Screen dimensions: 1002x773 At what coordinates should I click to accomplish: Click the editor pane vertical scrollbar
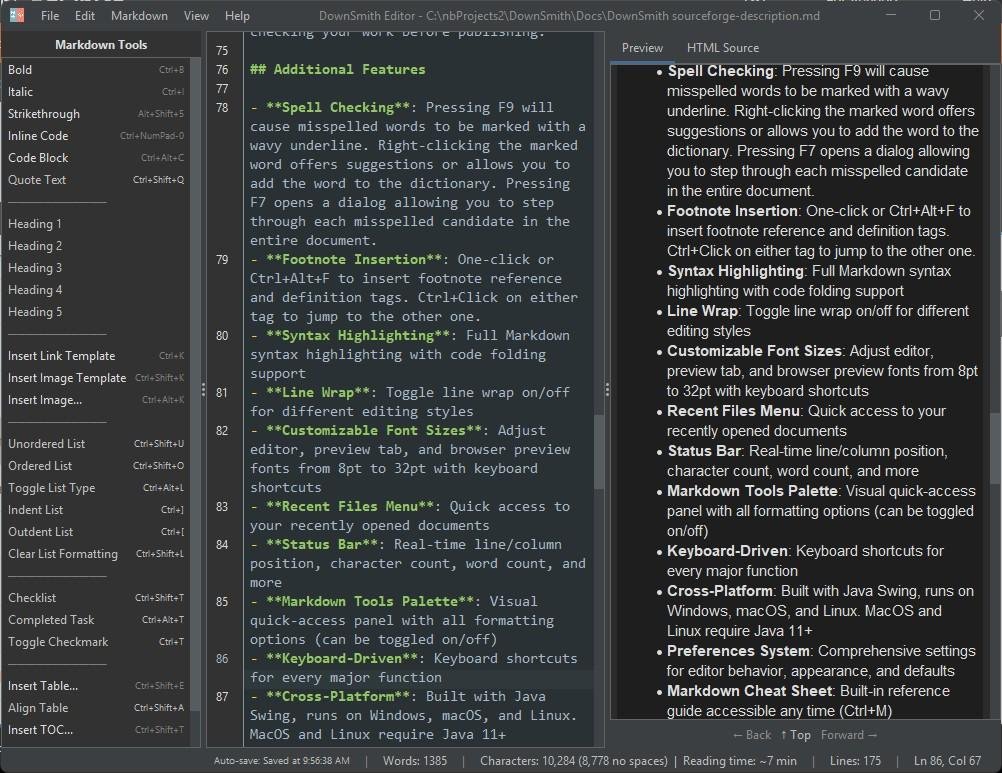pyautogui.click(x=599, y=452)
